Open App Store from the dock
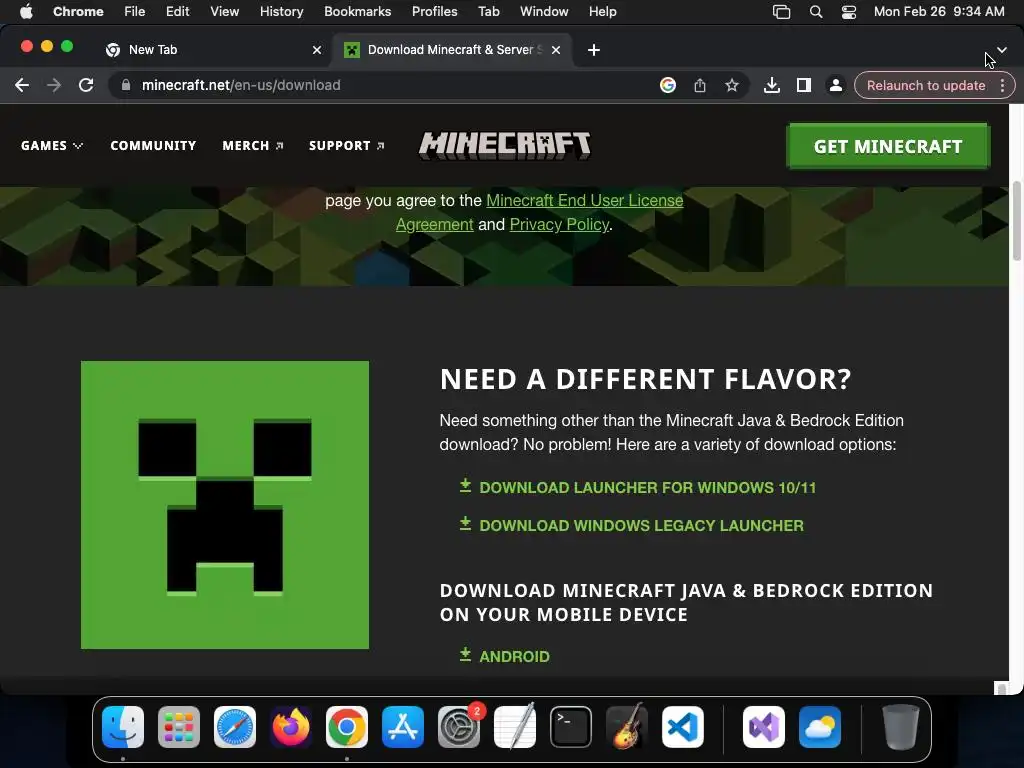This screenshot has height=768, width=1024. click(x=402, y=727)
